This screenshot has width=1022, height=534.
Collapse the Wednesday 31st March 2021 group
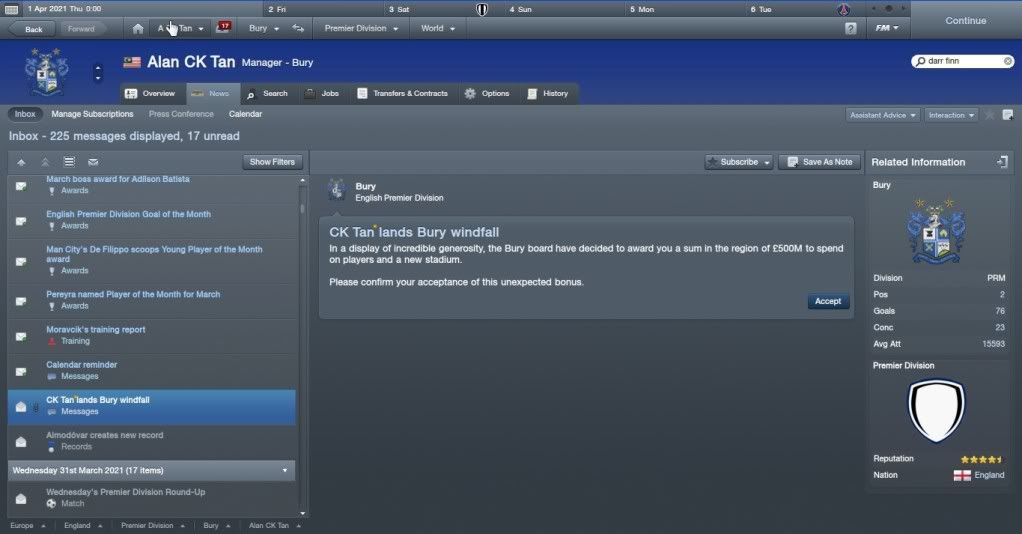[285, 470]
